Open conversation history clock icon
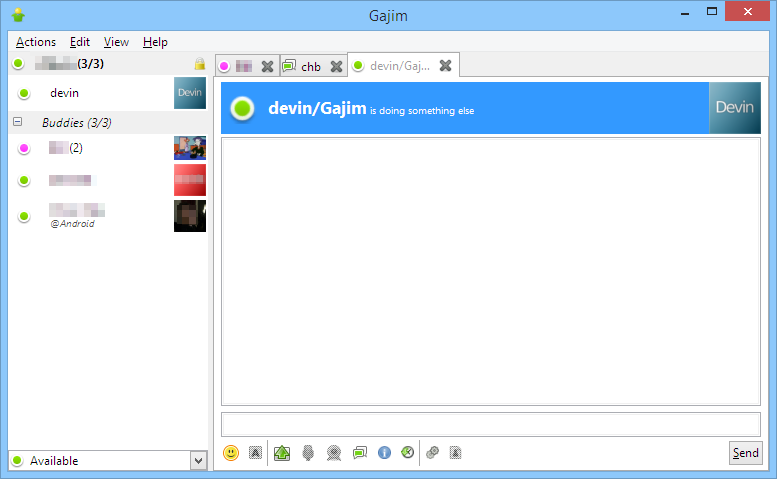777x479 pixels. [x=407, y=452]
